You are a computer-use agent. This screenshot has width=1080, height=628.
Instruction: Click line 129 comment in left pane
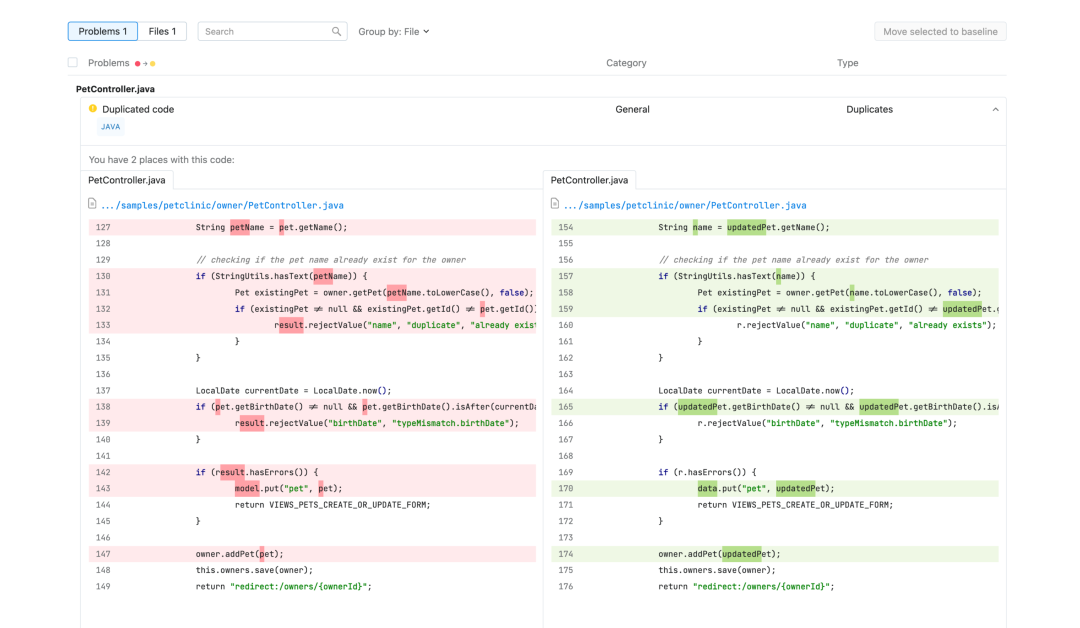pos(331,260)
